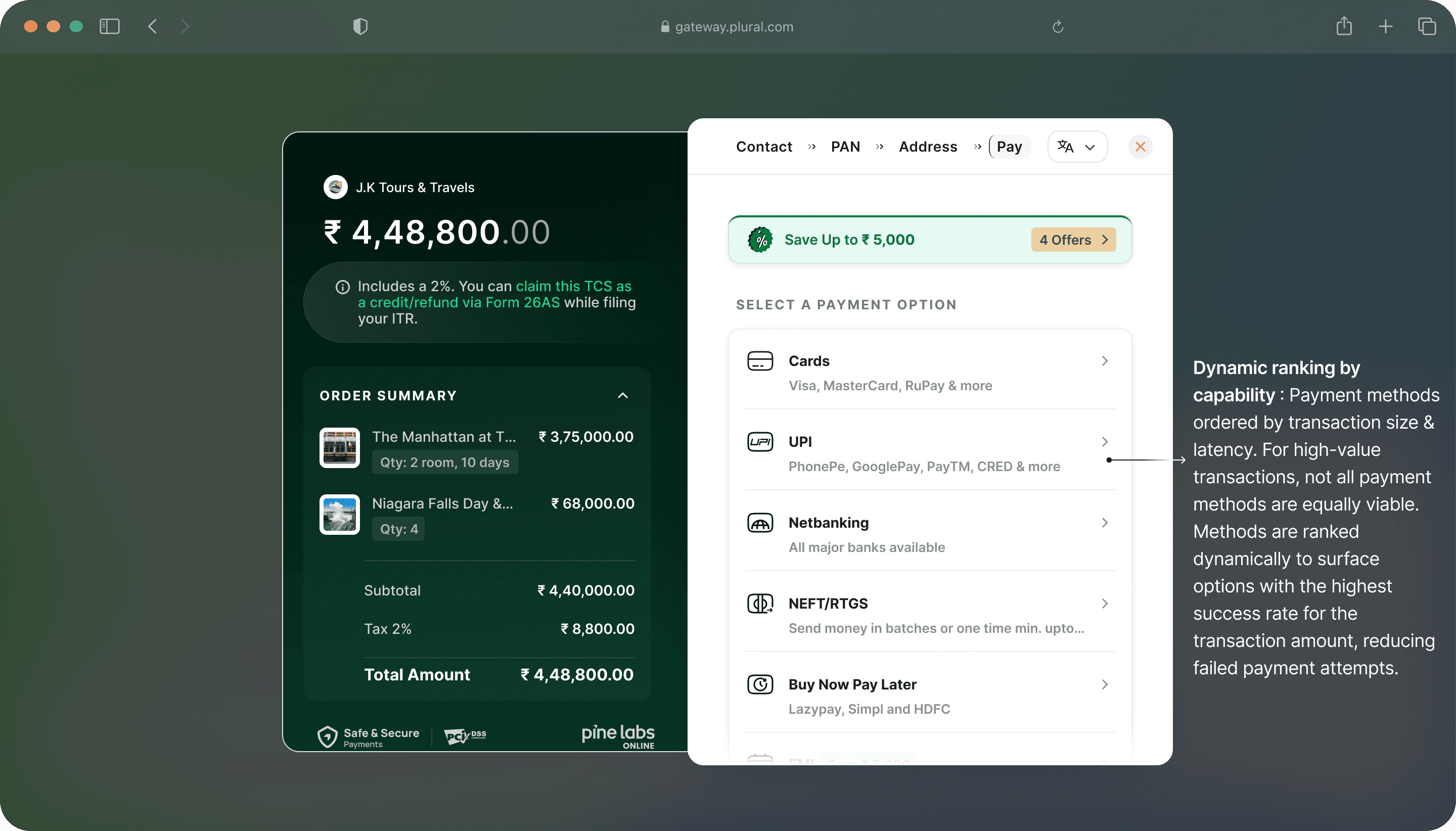Click the Cards payment icon
This screenshot has width=1456, height=831.
760,361
